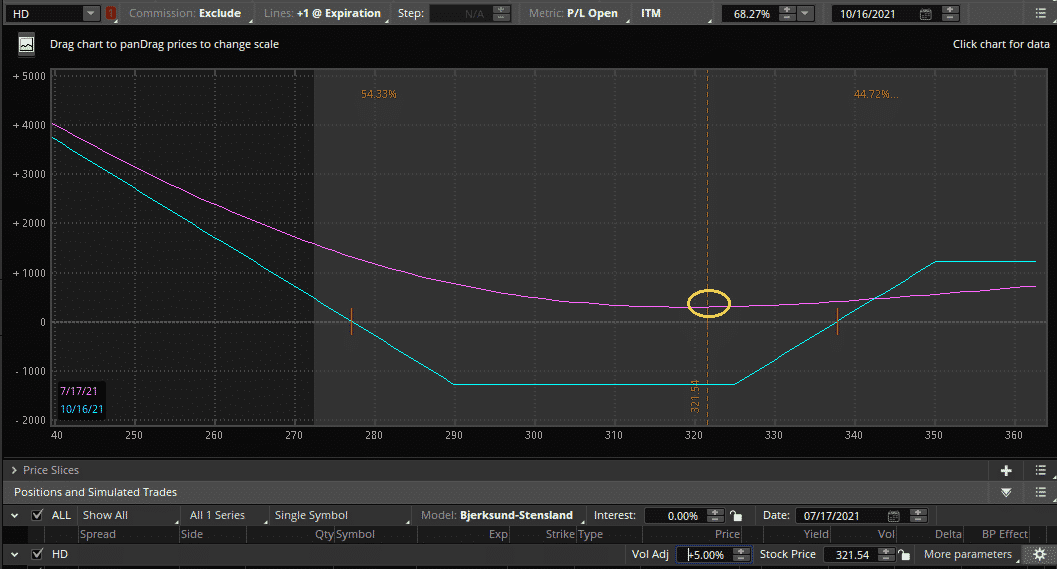
Task: Click the chart image icon beside drag hint
Action: [26, 45]
